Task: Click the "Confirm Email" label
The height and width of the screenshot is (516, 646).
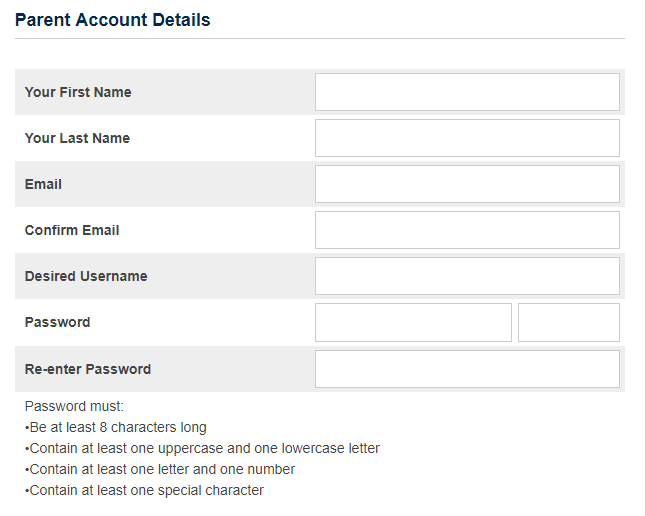Action: pyautogui.click(x=72, y=230)
